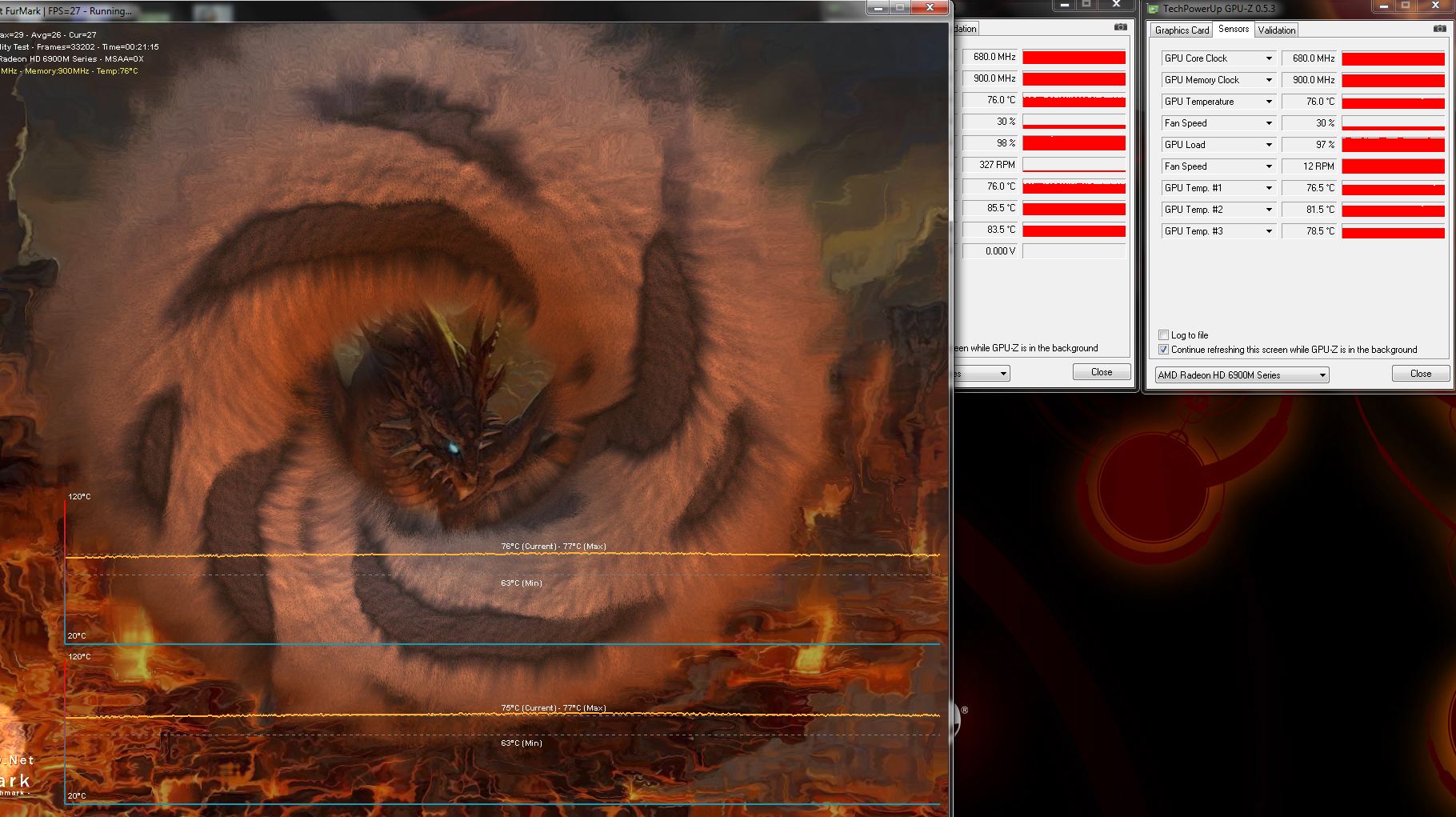Select the Sensors tab
This screenshot has height=817, width=1456.
(x=1234, y=29)
